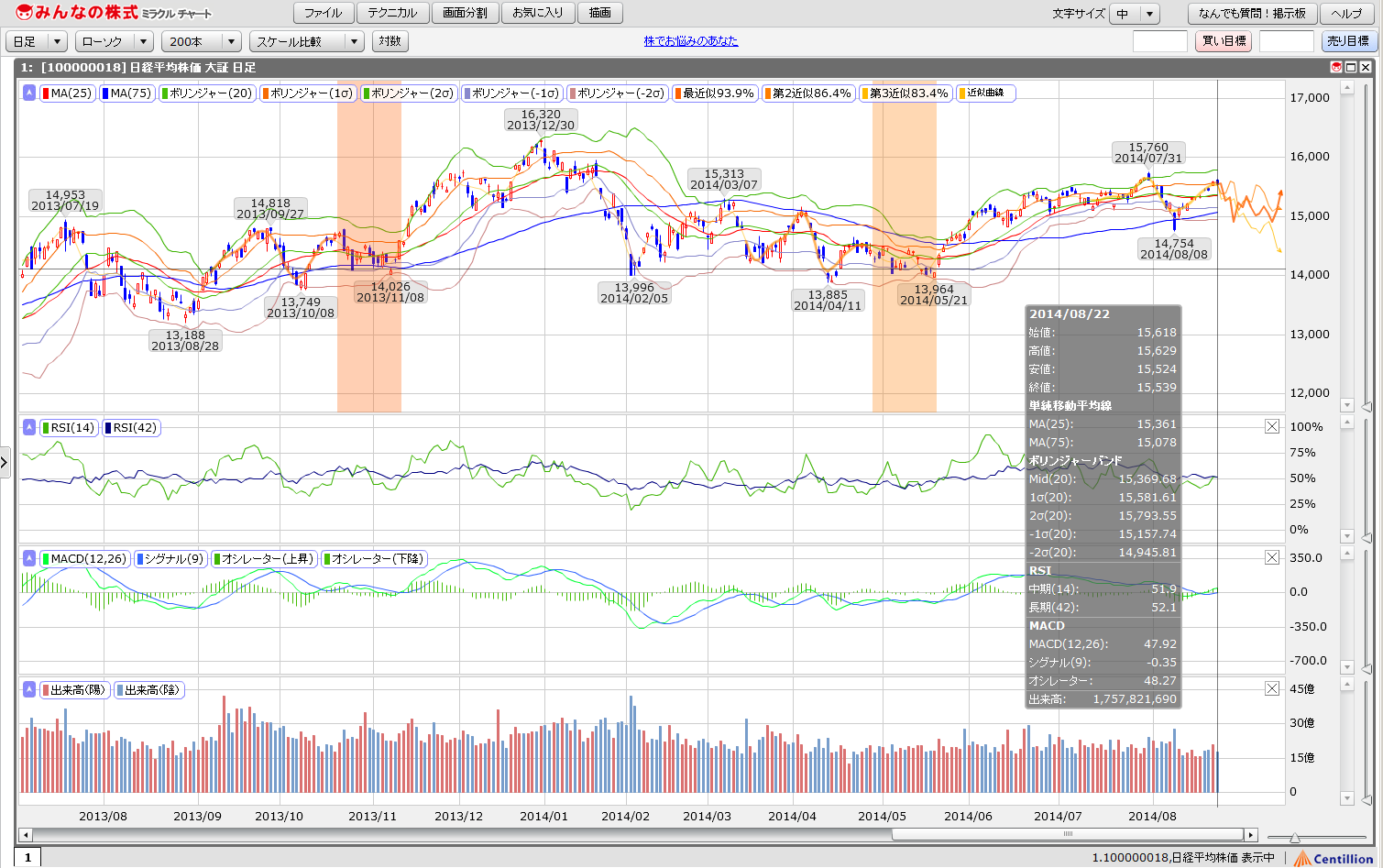1383x868 pixels.
Task: Toggle the RSI(42) line legend
Action: tap(131, 427)
